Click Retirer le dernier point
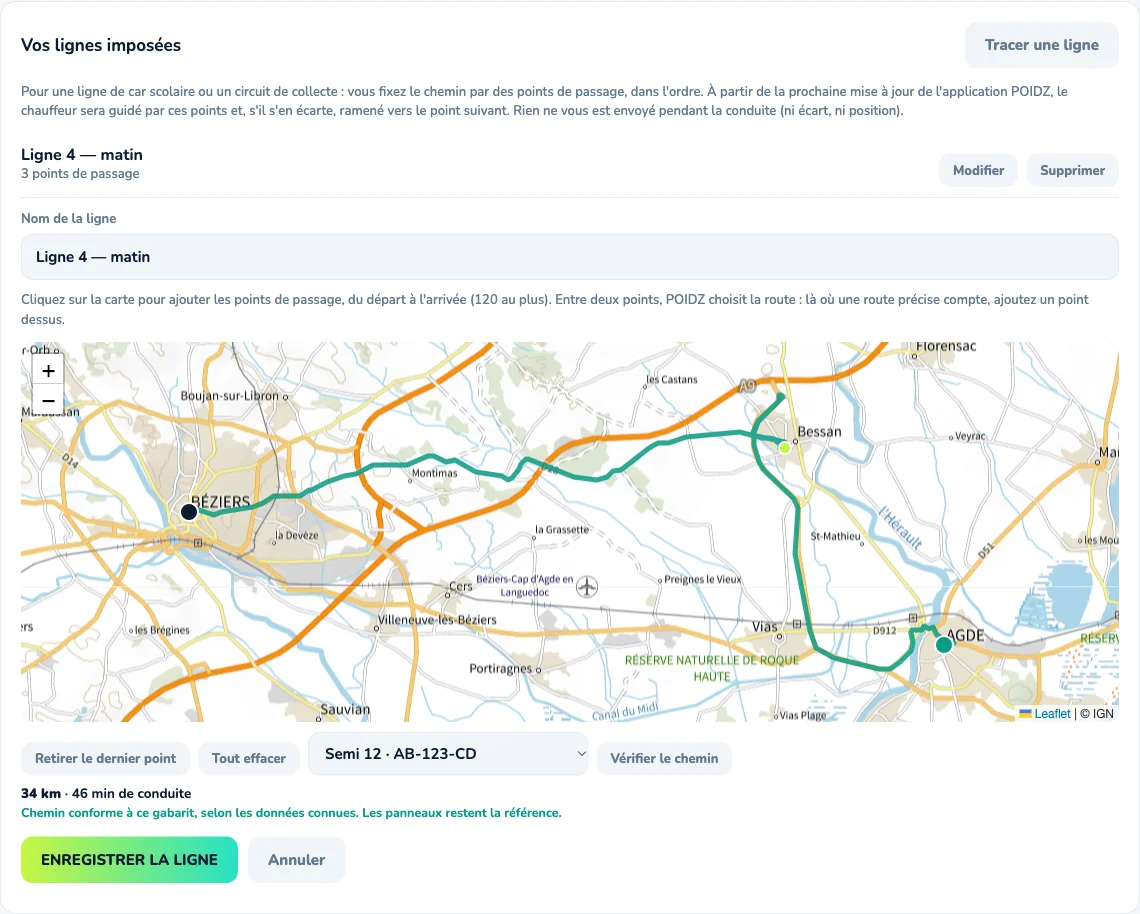 105,758
